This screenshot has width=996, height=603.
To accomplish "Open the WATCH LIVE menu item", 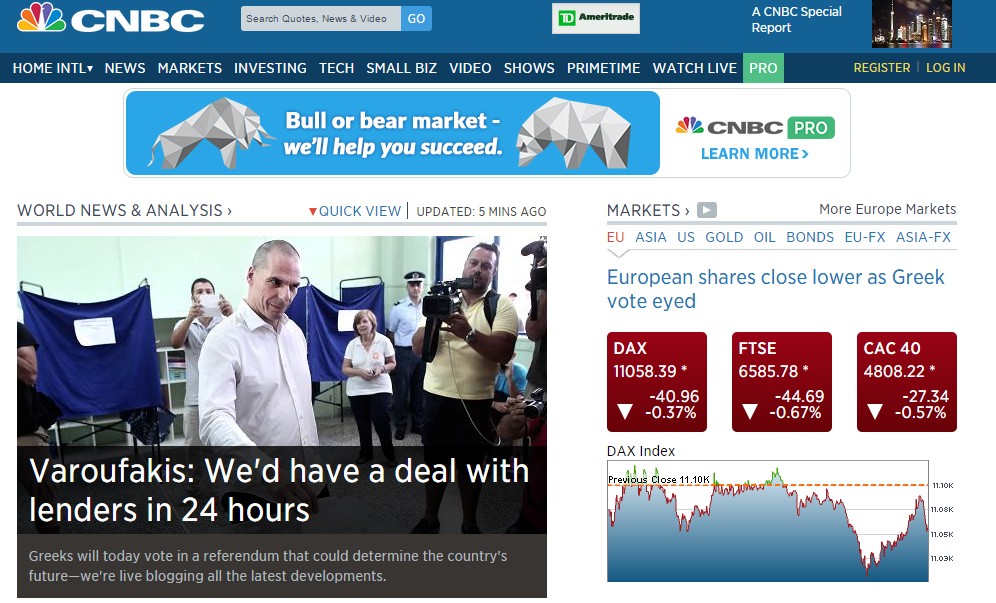I will (694, 68).
